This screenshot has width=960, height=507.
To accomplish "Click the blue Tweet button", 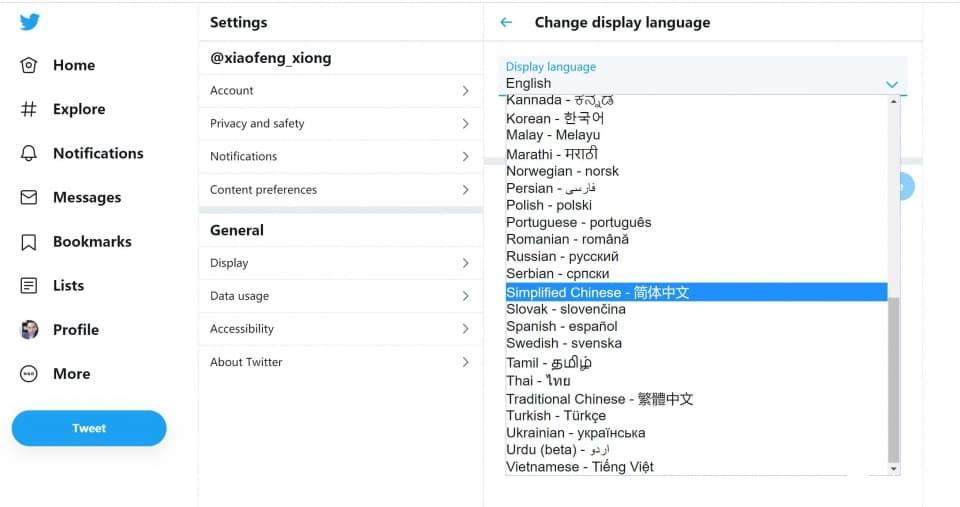I will (89, 428).
